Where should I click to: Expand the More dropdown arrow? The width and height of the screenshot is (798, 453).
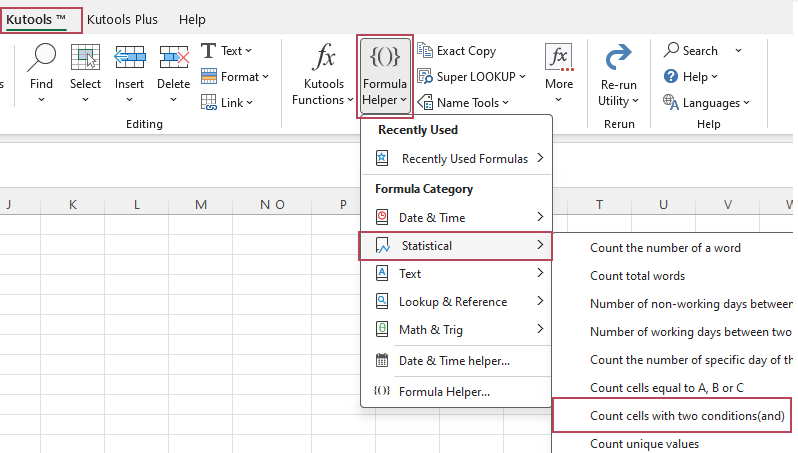(x=558, y=100)
